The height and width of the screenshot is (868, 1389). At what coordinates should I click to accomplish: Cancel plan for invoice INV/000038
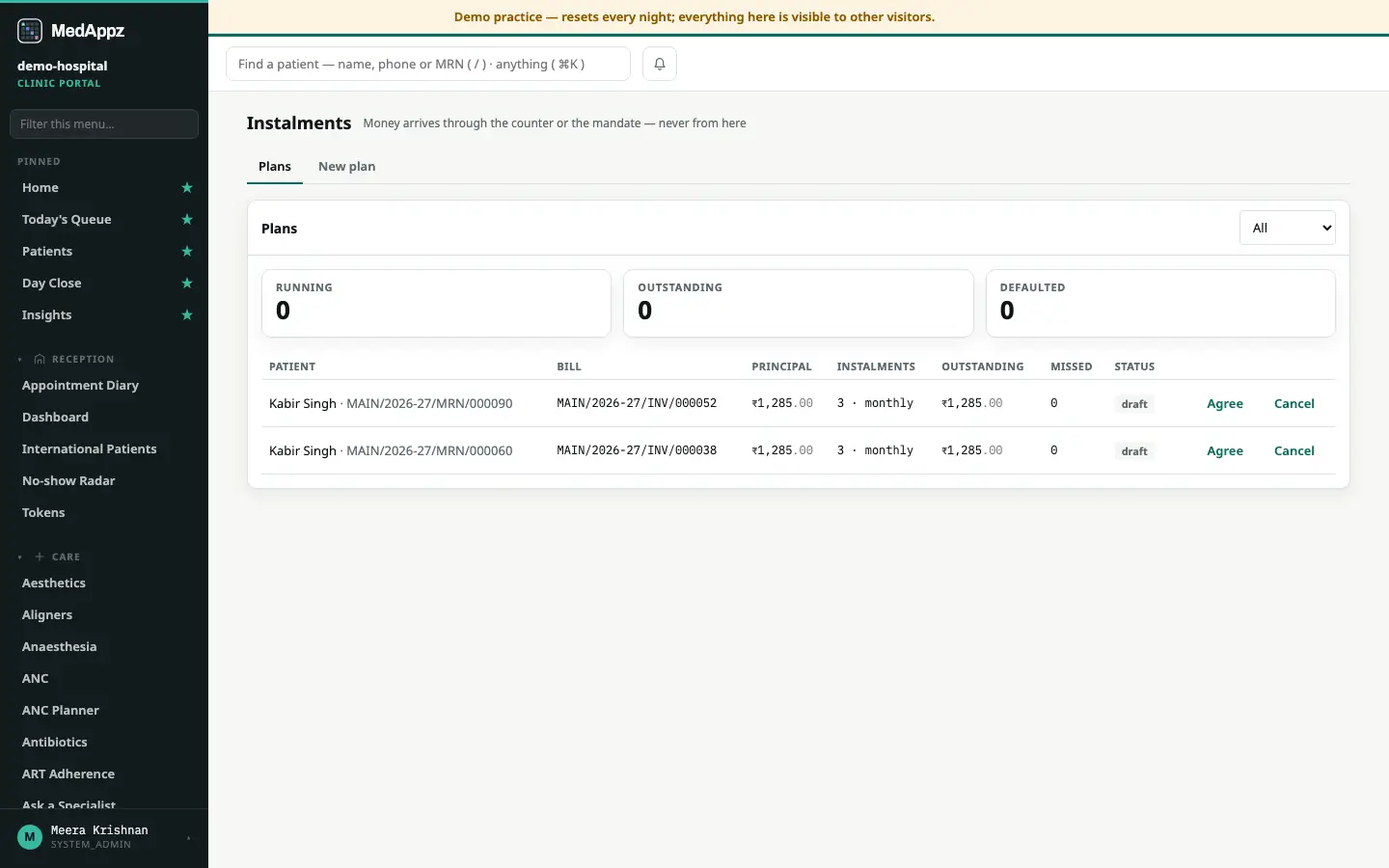click(x=1294, y=451)
